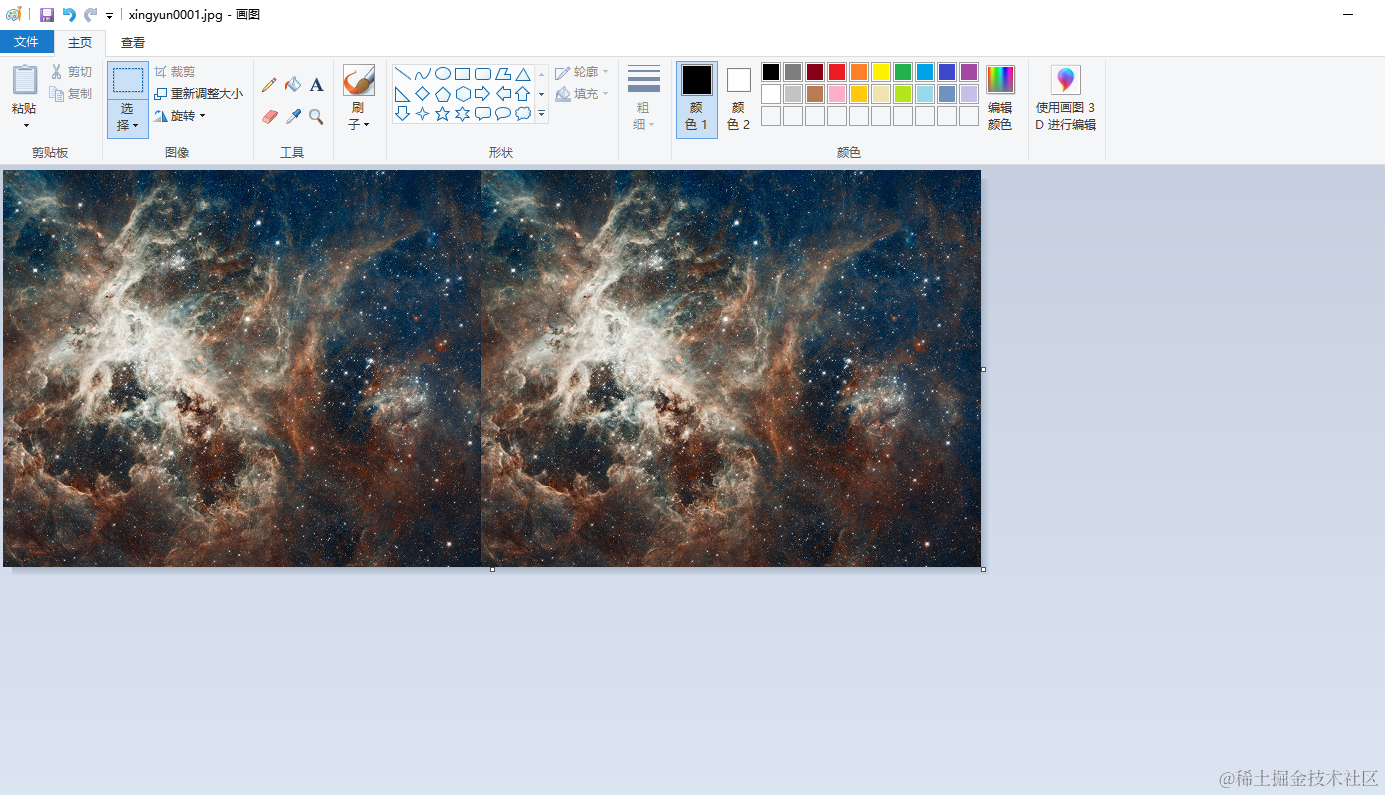Open the 粗细 (Size) line thickness dropdown
This screenshot has width=1385, height=795.
coord(643,97)
